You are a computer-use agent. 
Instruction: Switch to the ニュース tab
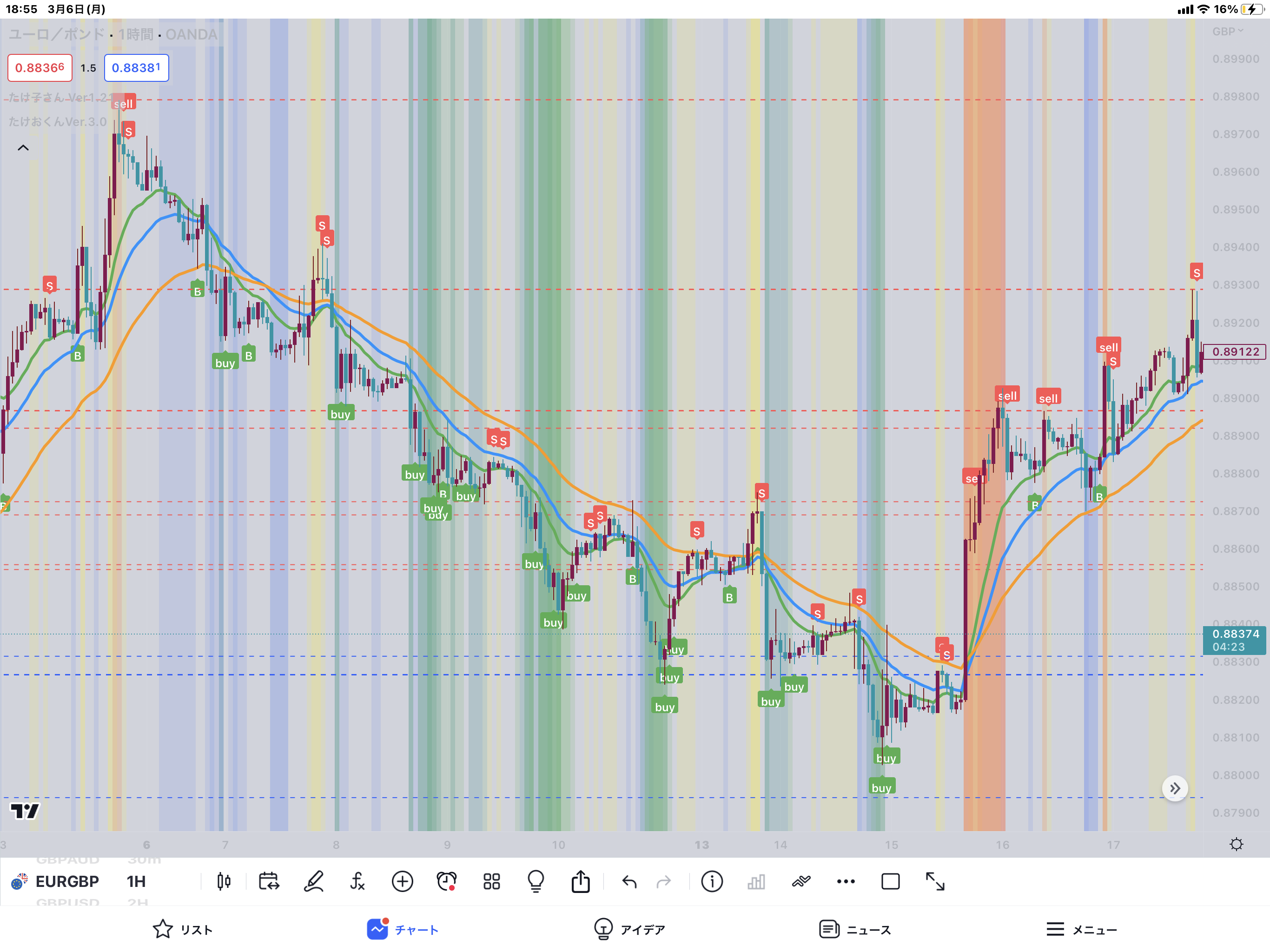click(855, 929)
